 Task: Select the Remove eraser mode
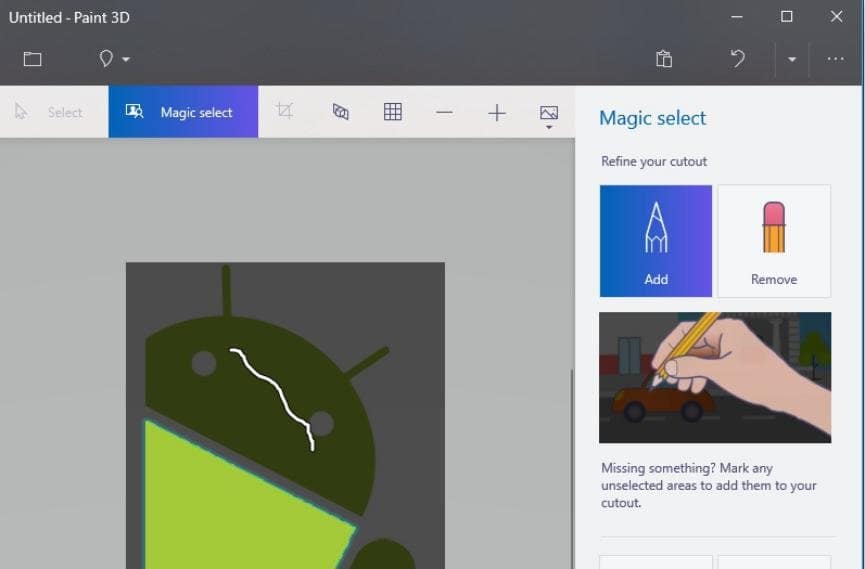point(774,241)
